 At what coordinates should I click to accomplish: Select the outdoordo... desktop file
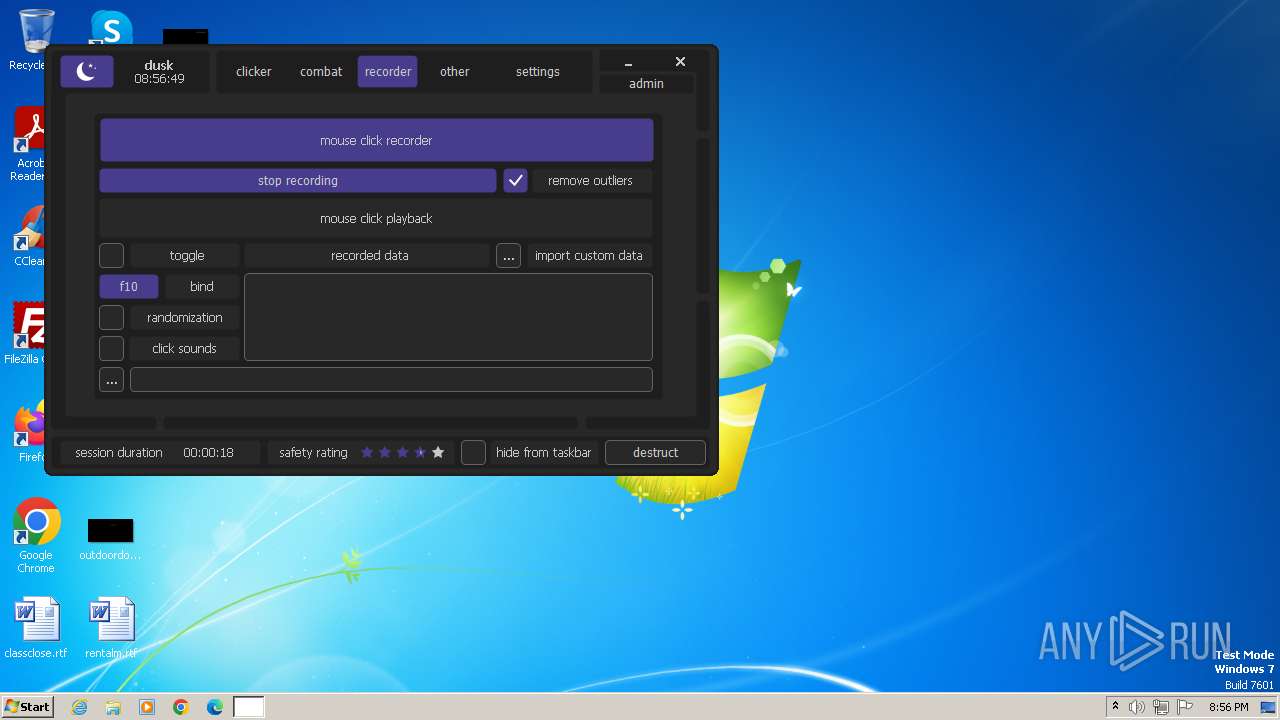[x=110, y=540]
